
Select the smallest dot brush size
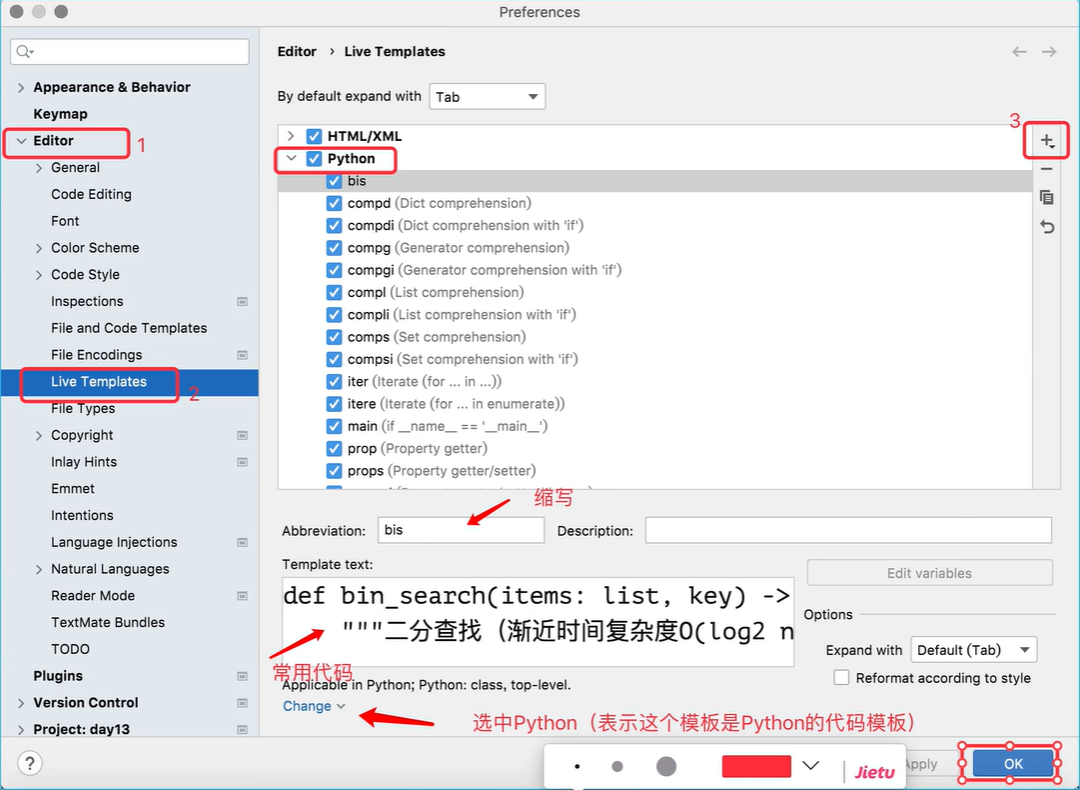(x=578, y=767)
